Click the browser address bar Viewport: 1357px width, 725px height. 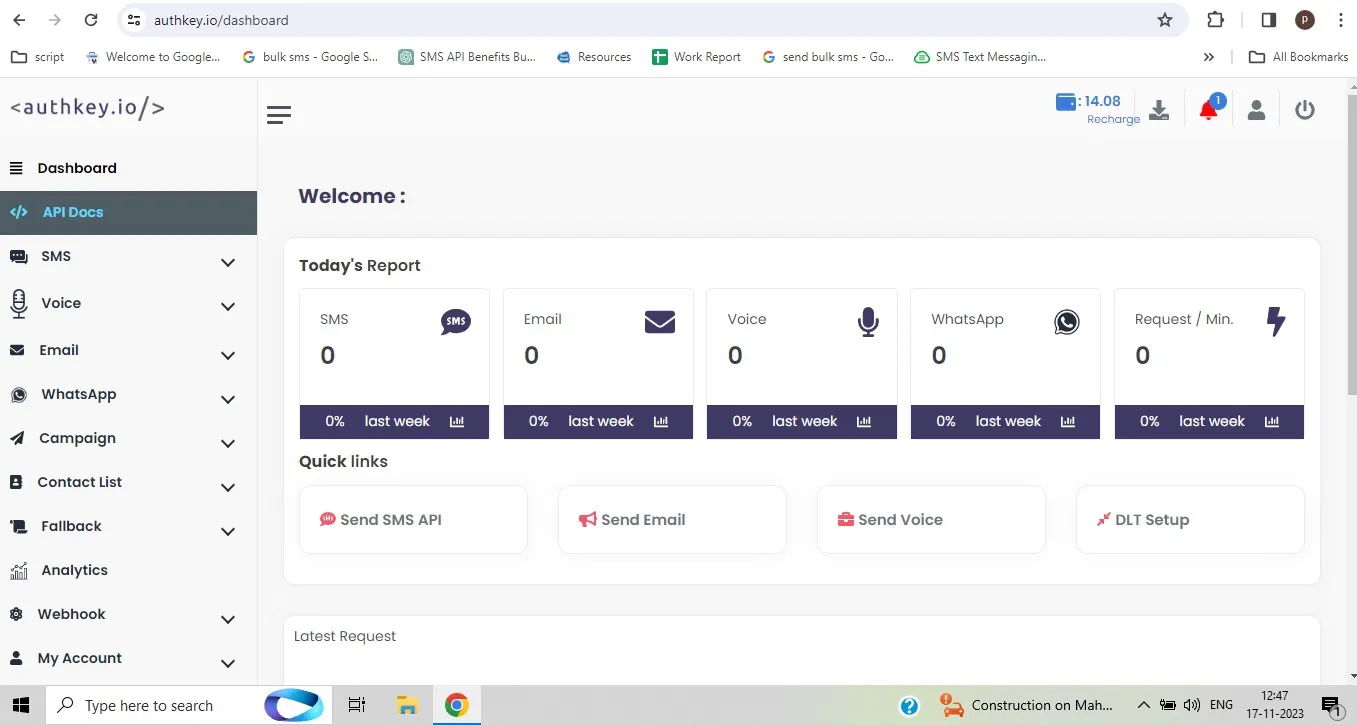[652, 20]
